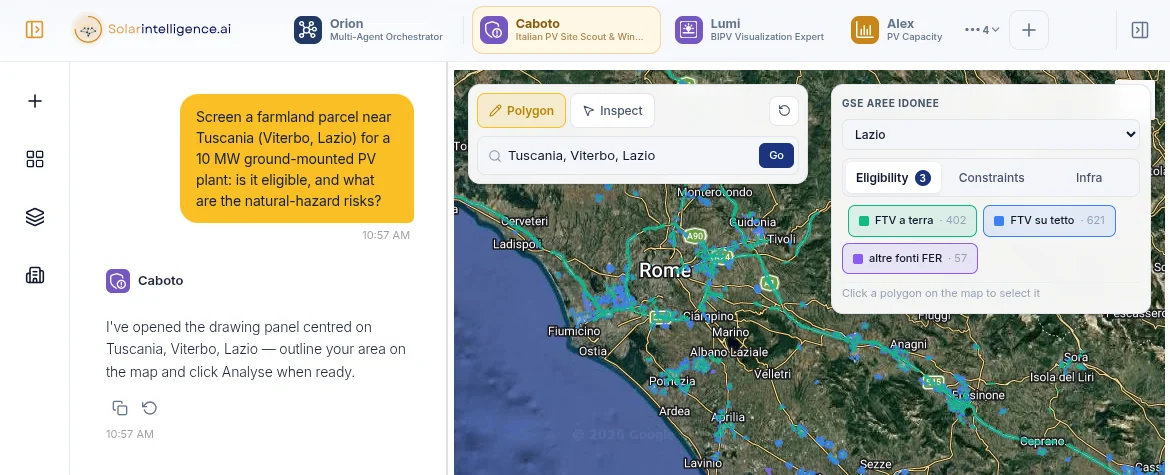
Task: Select the Caboto agent tab
Action: 566,30
